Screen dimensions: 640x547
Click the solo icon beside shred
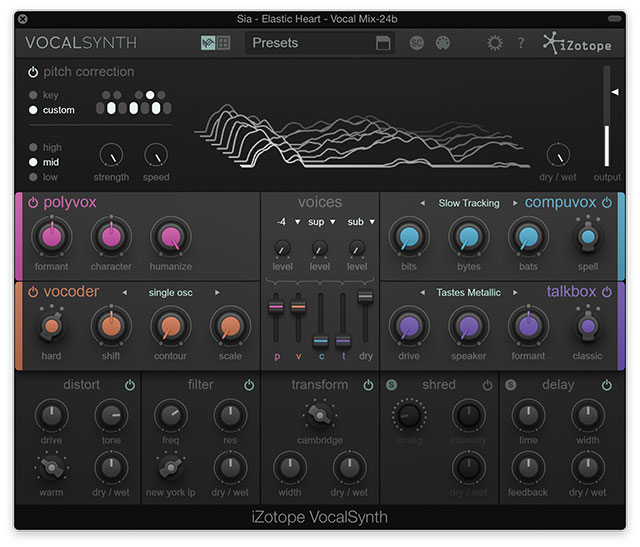pyautogui.click(x=392, y=385)
